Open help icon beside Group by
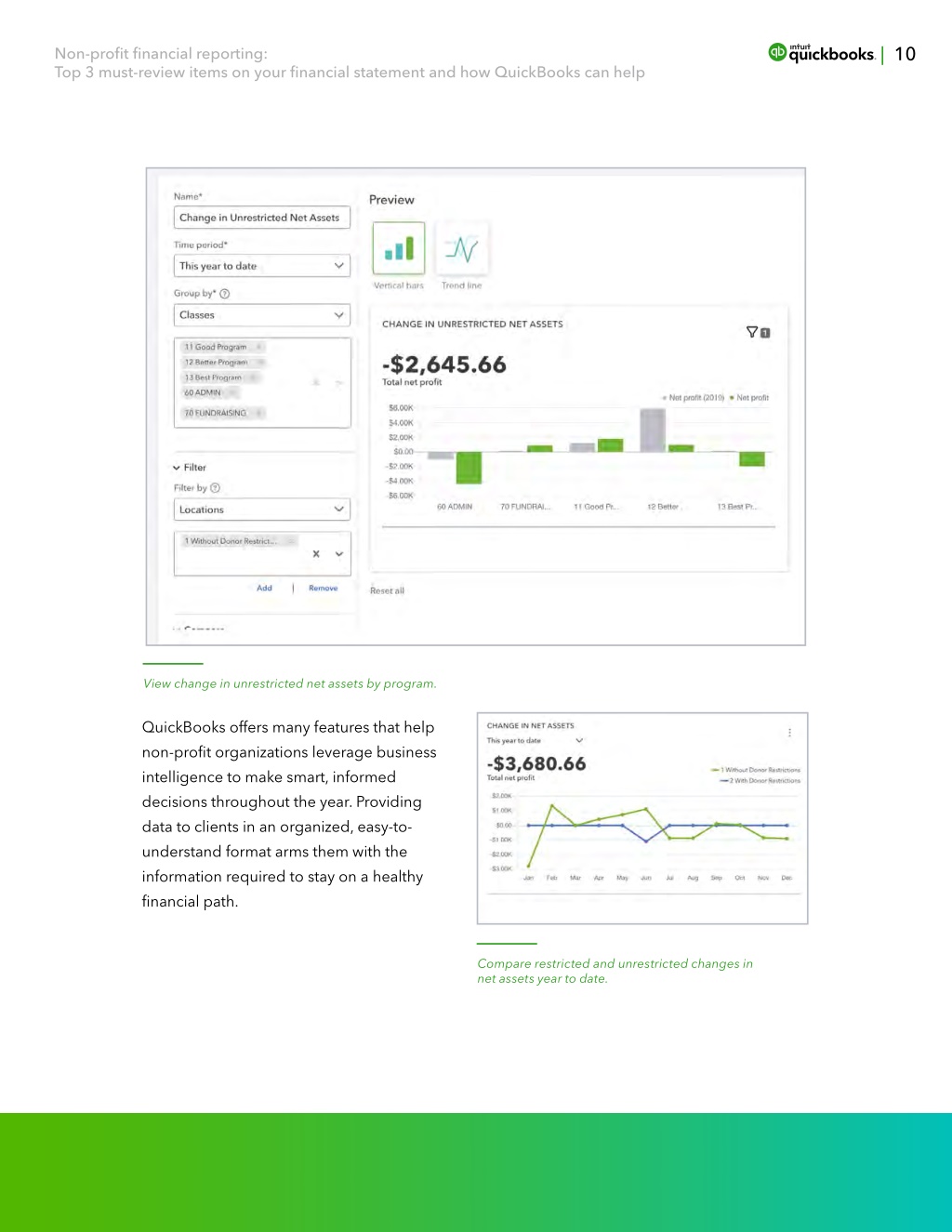Viewport: 952px width, 1232px height. click(x=224, y=294)
